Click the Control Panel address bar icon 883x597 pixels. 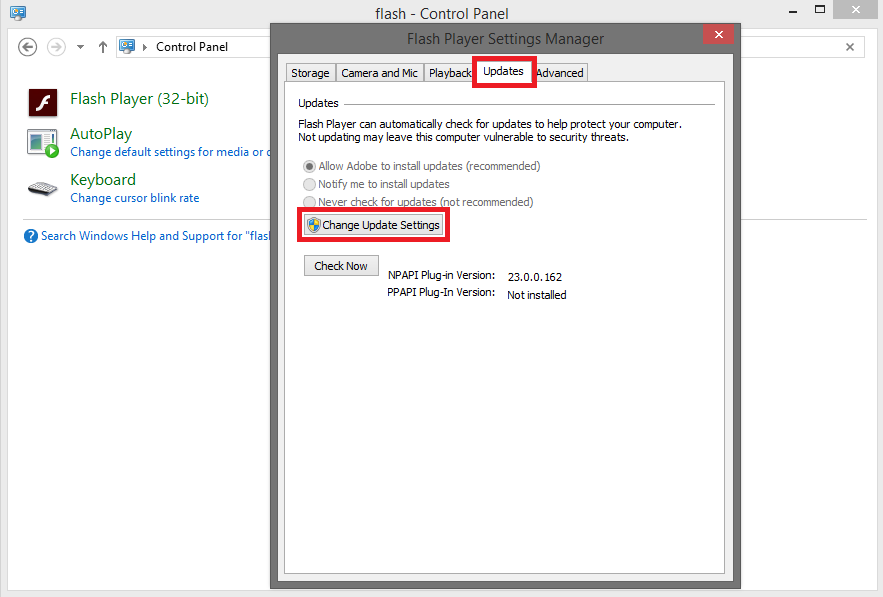coord(127,47)
